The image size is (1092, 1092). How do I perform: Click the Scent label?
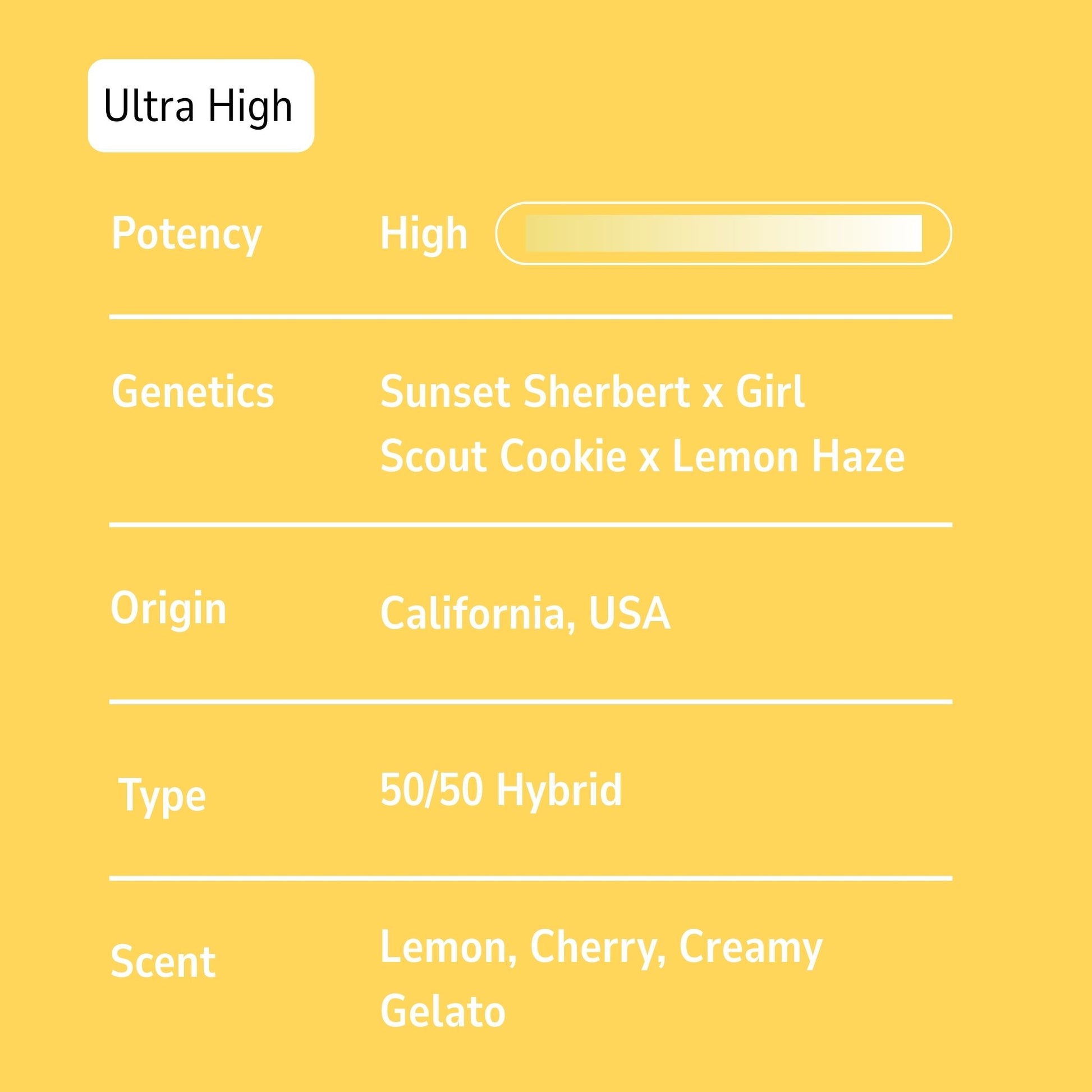coord(163,961)
